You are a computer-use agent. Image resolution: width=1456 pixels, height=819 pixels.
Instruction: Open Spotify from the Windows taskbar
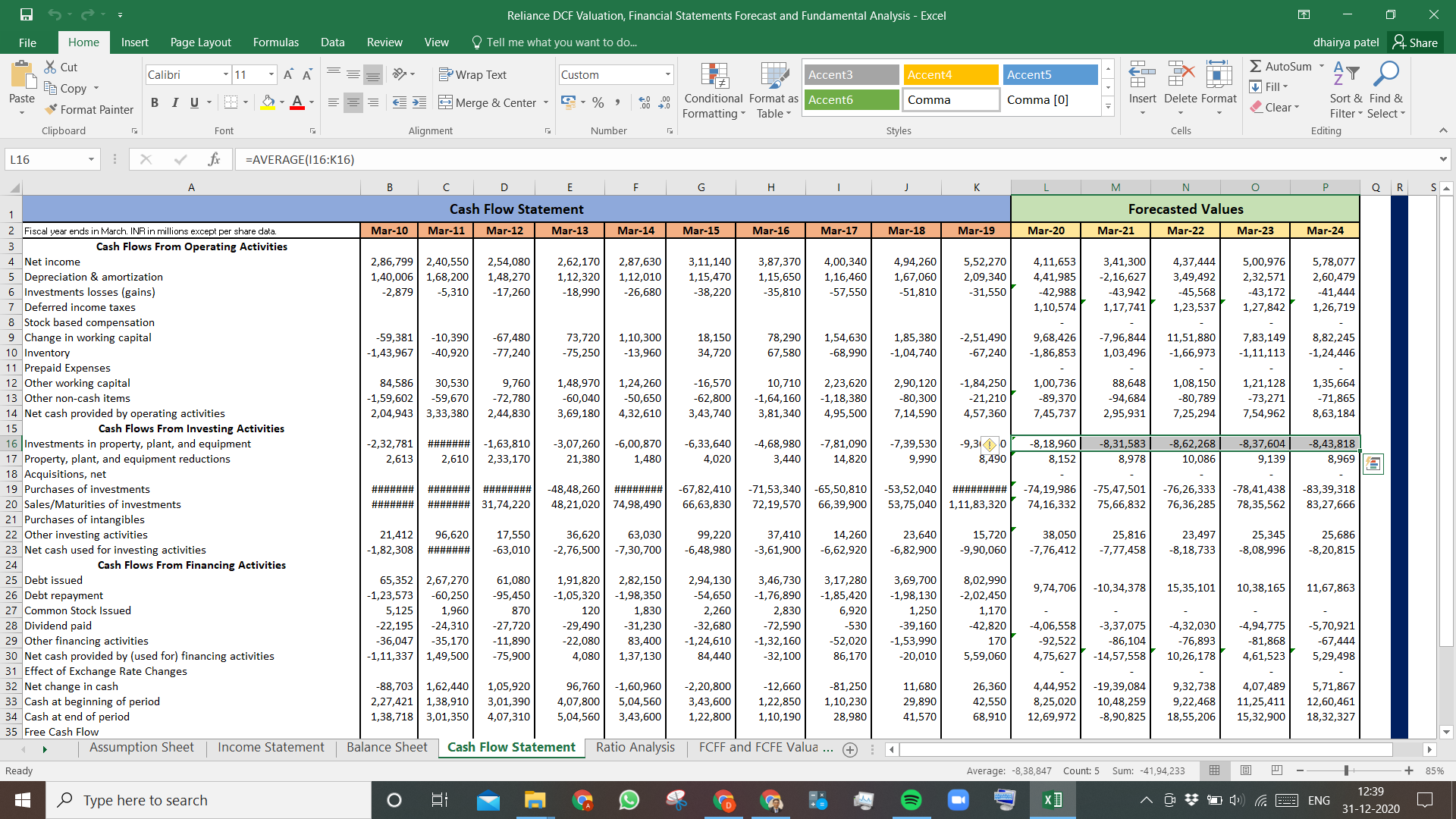[911, 800]
